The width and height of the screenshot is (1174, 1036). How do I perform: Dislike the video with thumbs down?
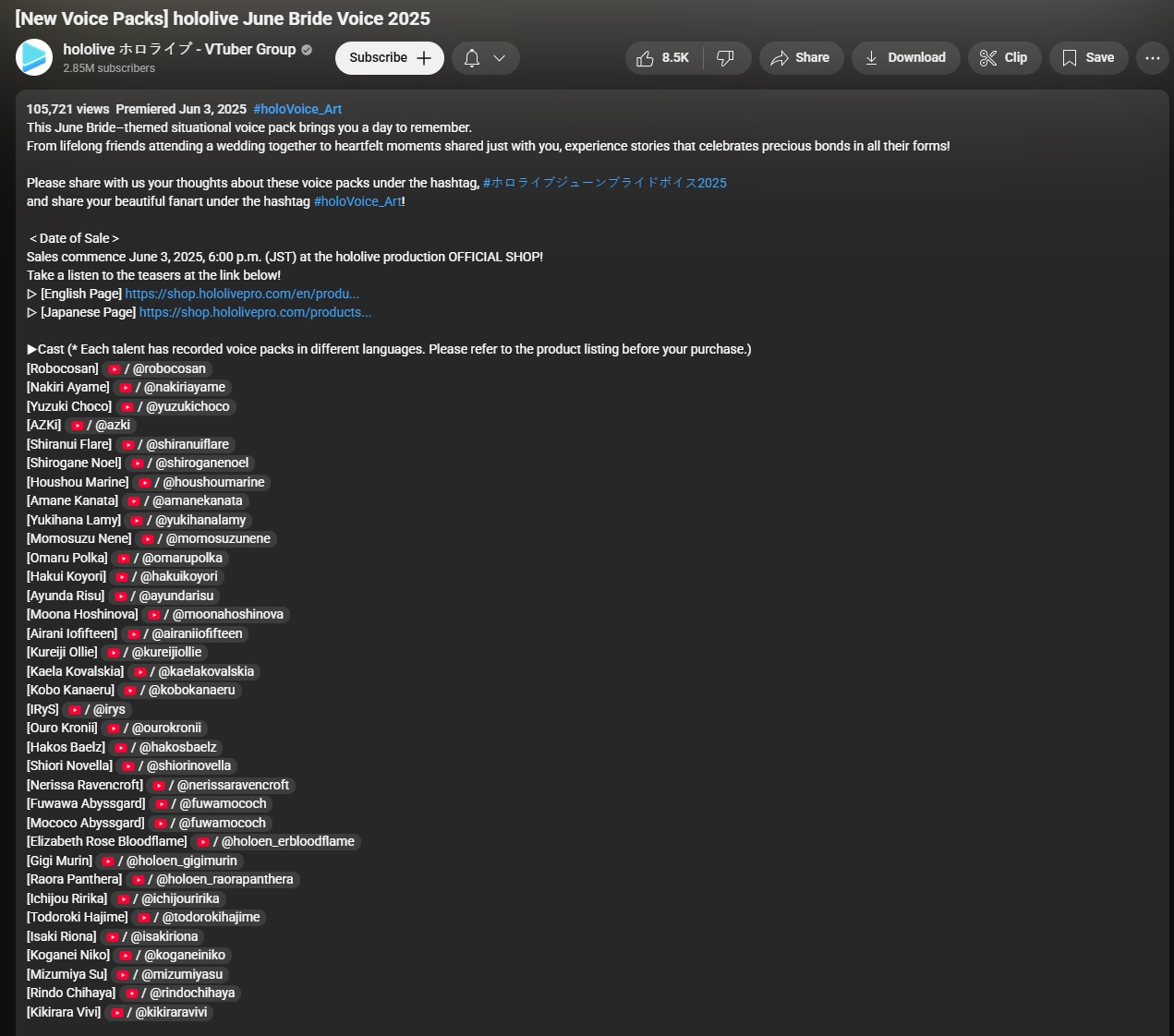coord(726,58)
